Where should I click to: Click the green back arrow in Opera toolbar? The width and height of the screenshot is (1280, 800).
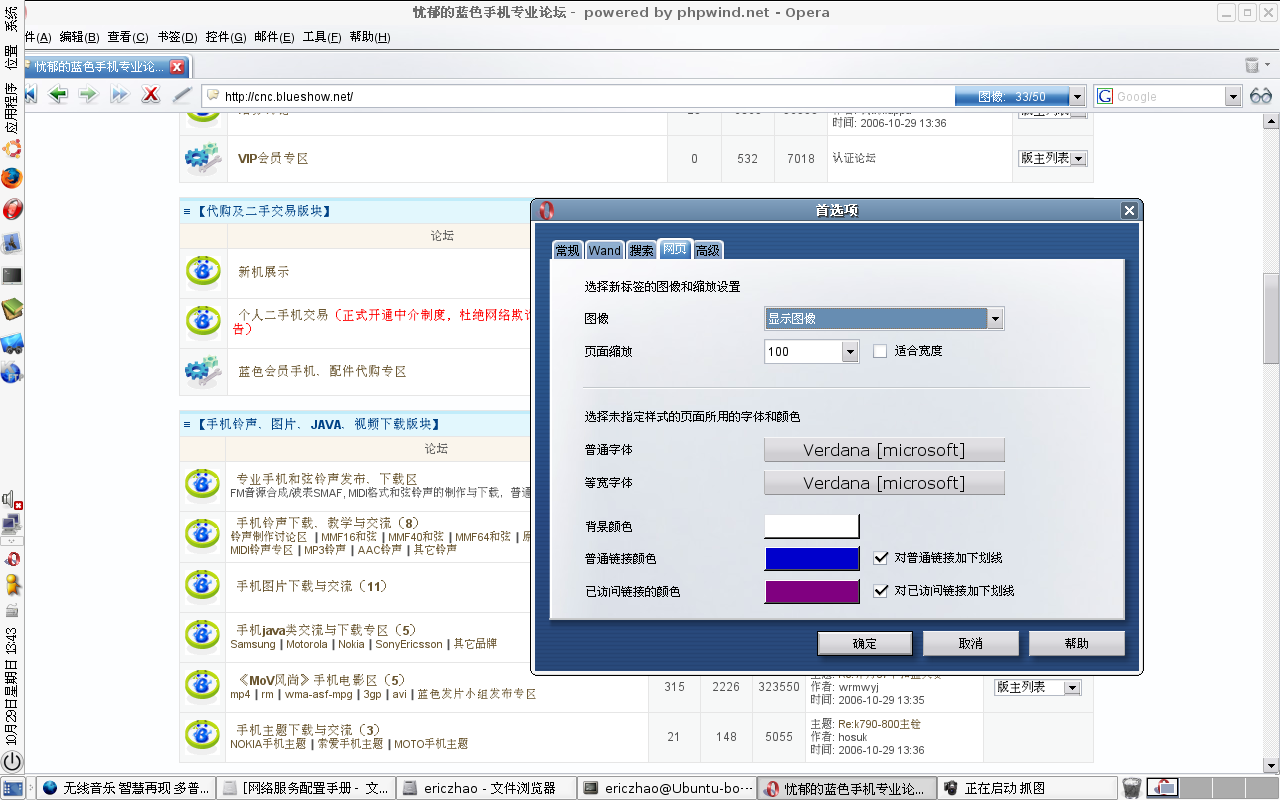pos(57,95)
